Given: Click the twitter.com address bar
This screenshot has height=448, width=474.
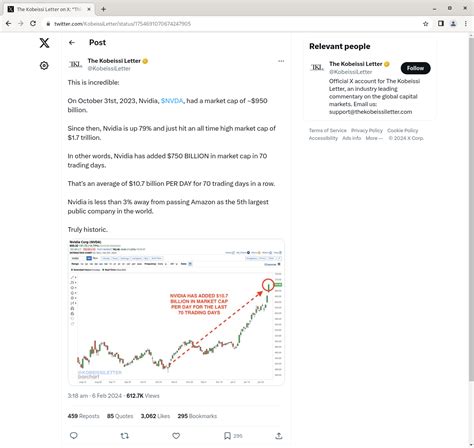Looking at the screenshot, I should tap(233, 24).
